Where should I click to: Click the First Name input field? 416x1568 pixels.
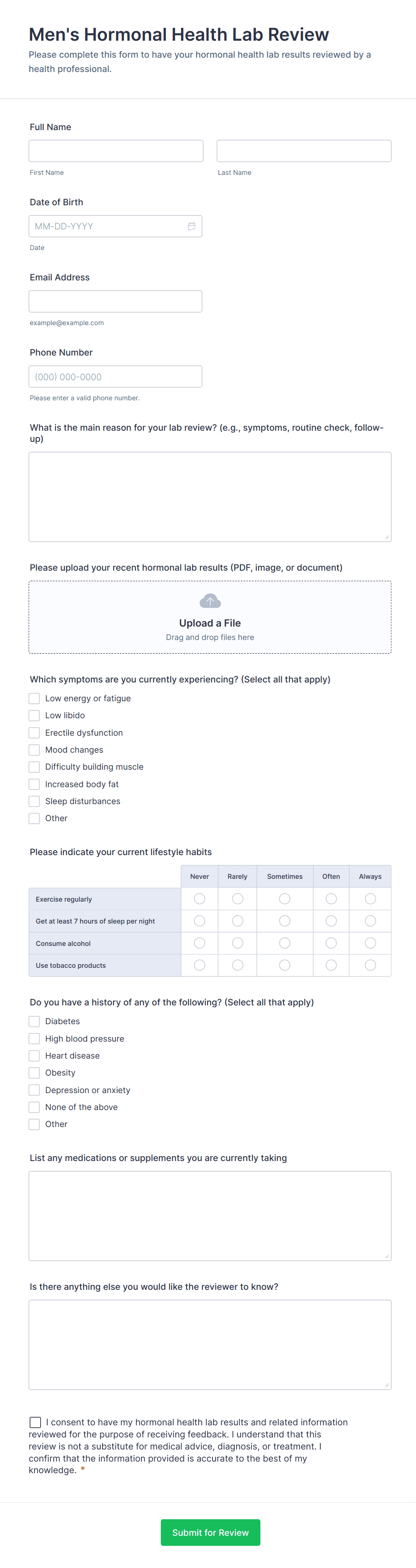[116, 150]
